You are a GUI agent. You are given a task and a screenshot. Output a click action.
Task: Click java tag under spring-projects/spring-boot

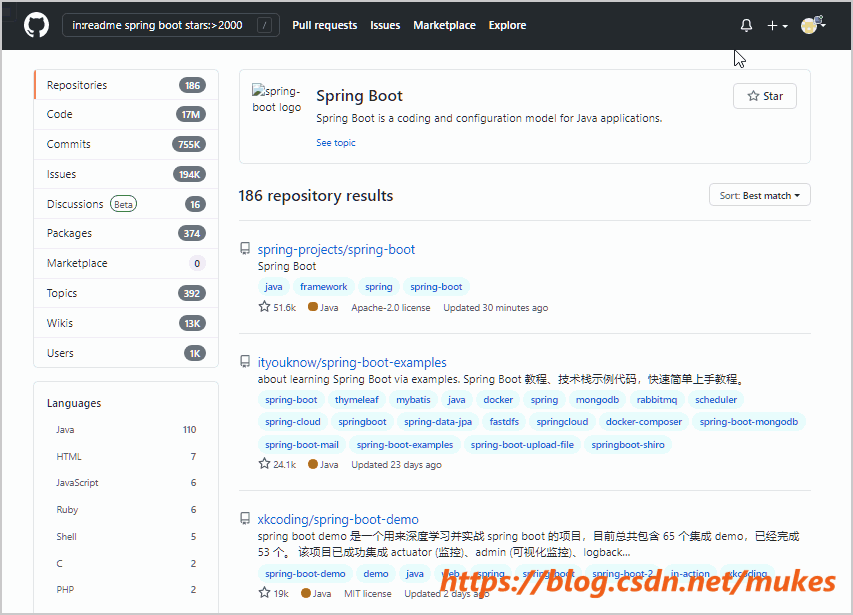point(274,287)
